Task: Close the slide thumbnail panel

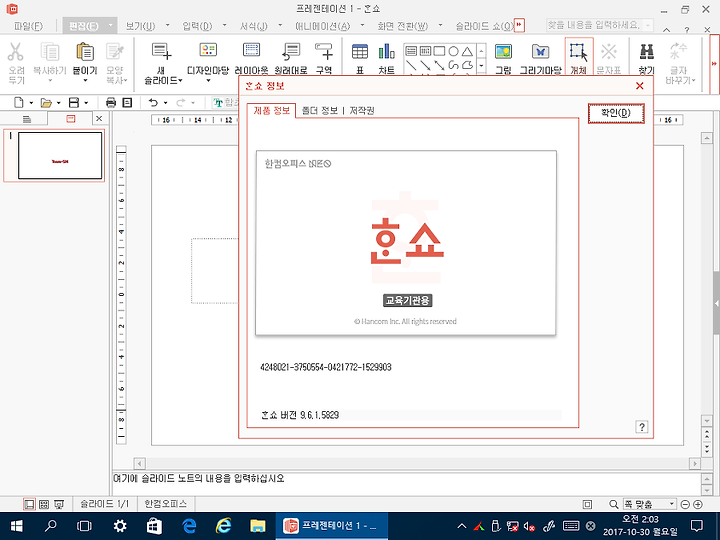Action: tap(99, 119)
